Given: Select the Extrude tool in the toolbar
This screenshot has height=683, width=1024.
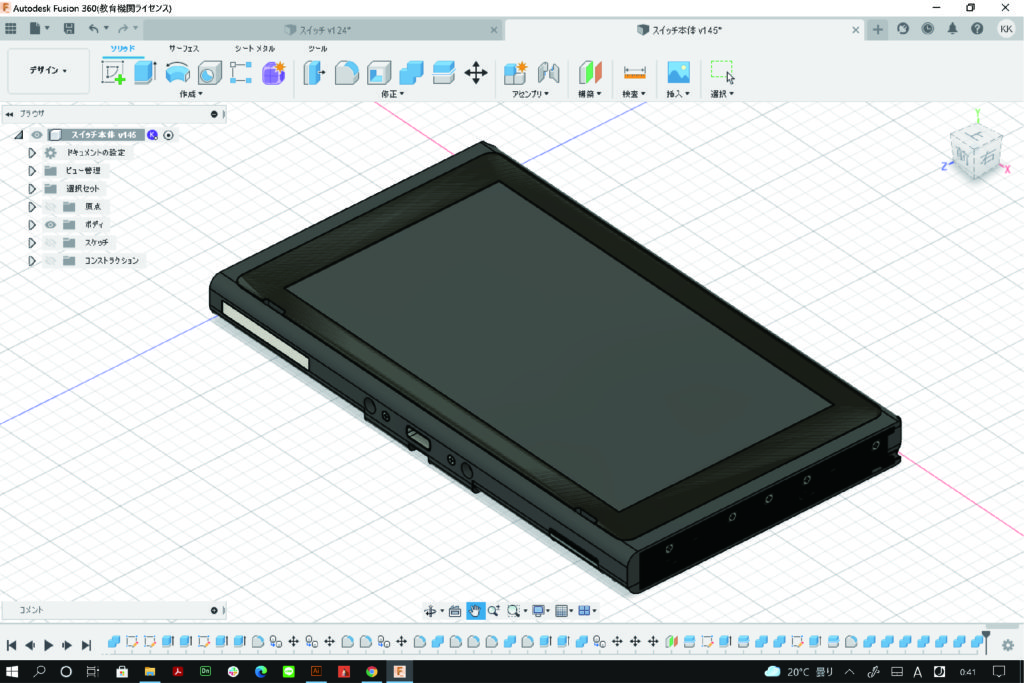Looking at the screenshot, I should pyautogui.click(x=146, y=72).
